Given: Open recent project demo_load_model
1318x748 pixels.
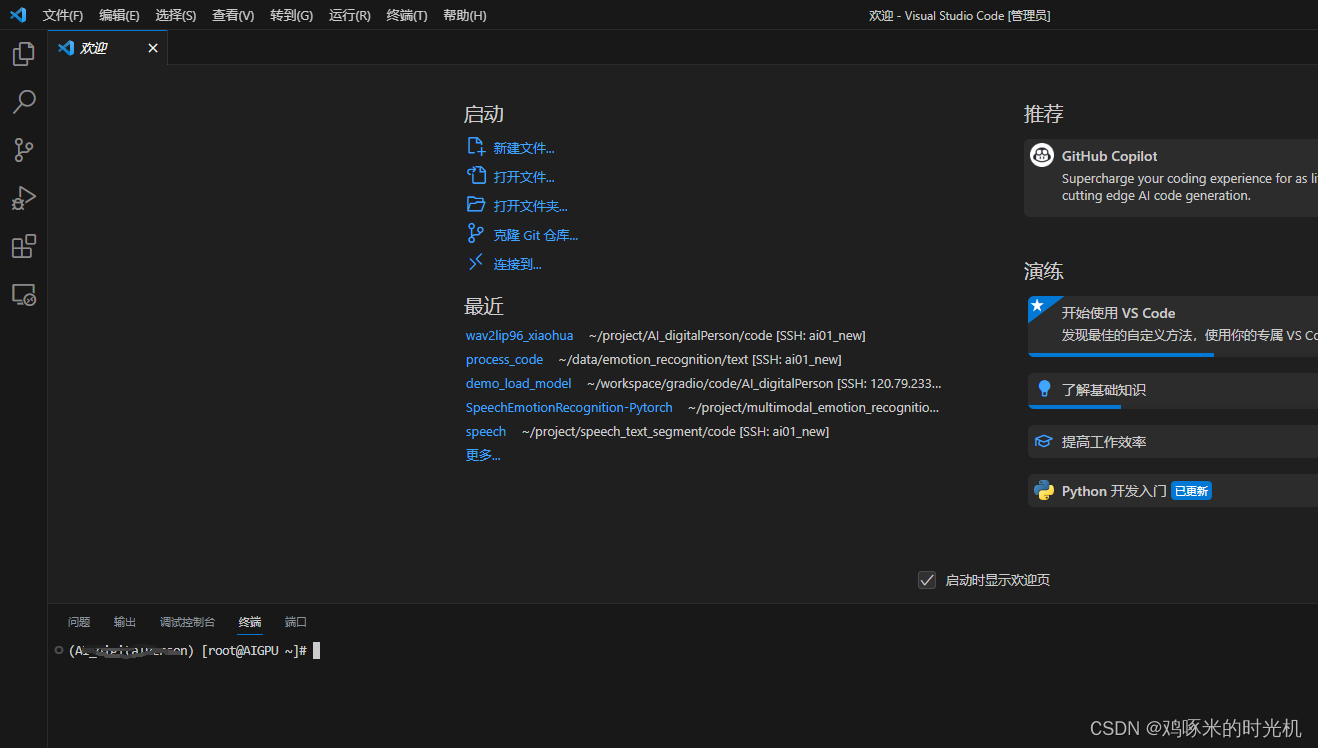Looking at the screenshot, I should click(x=519, y=383).
